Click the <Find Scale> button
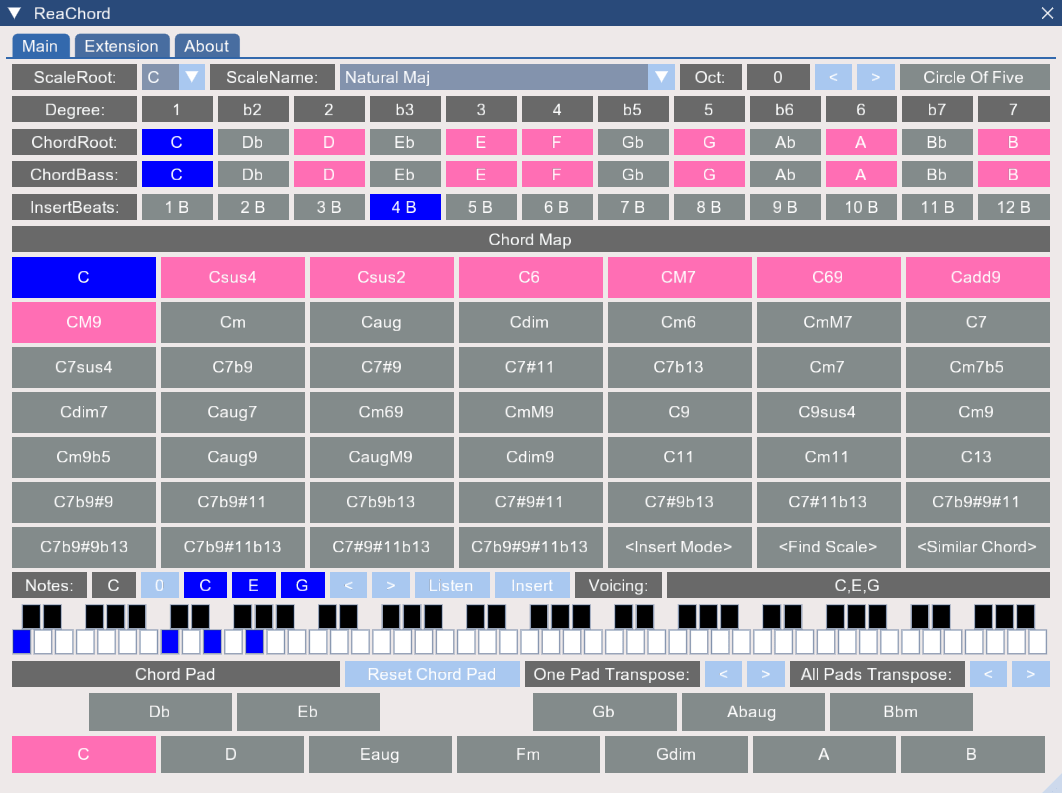The width and height of the screenshot is (1062, 793). click(827, 547)
